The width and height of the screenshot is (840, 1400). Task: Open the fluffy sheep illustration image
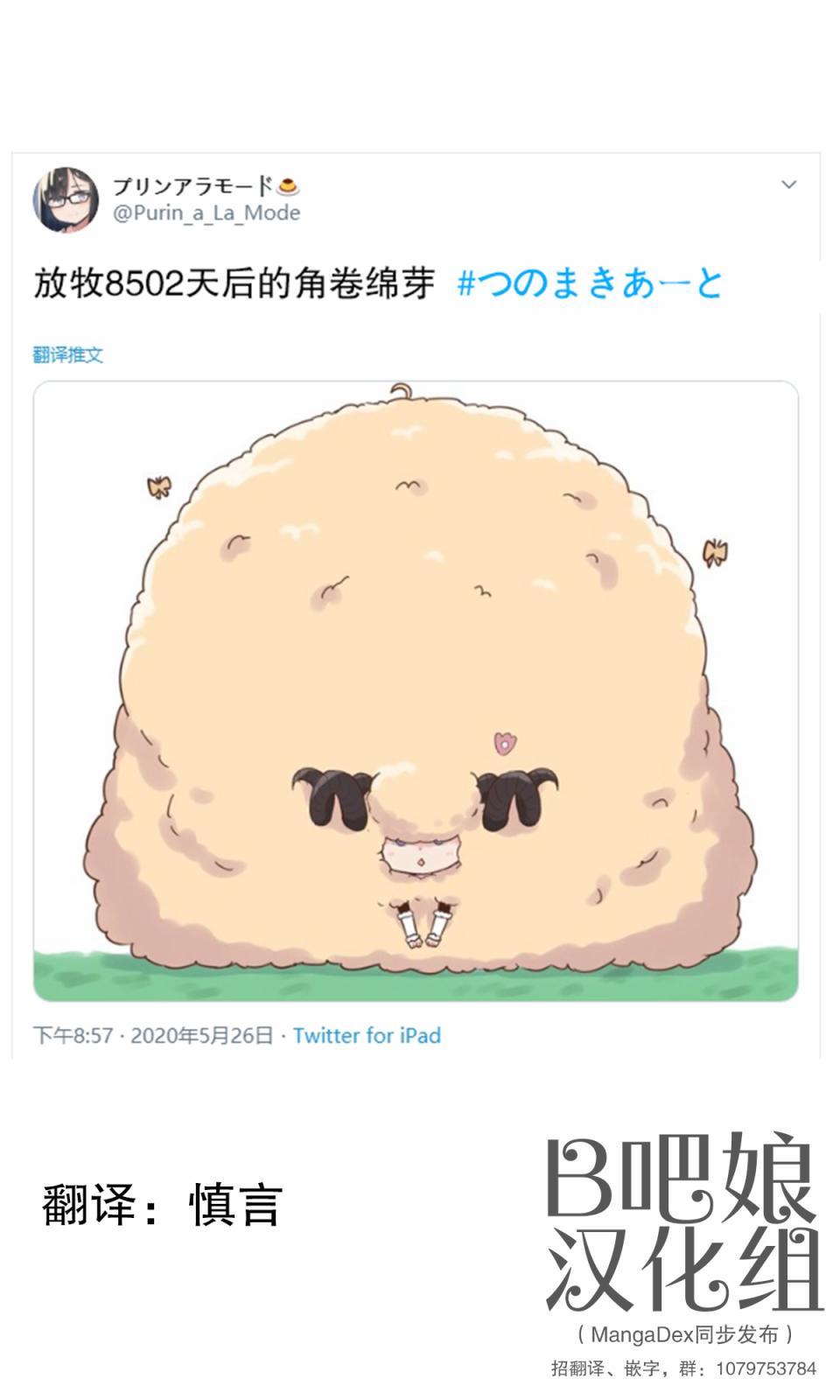pos(416,691)
